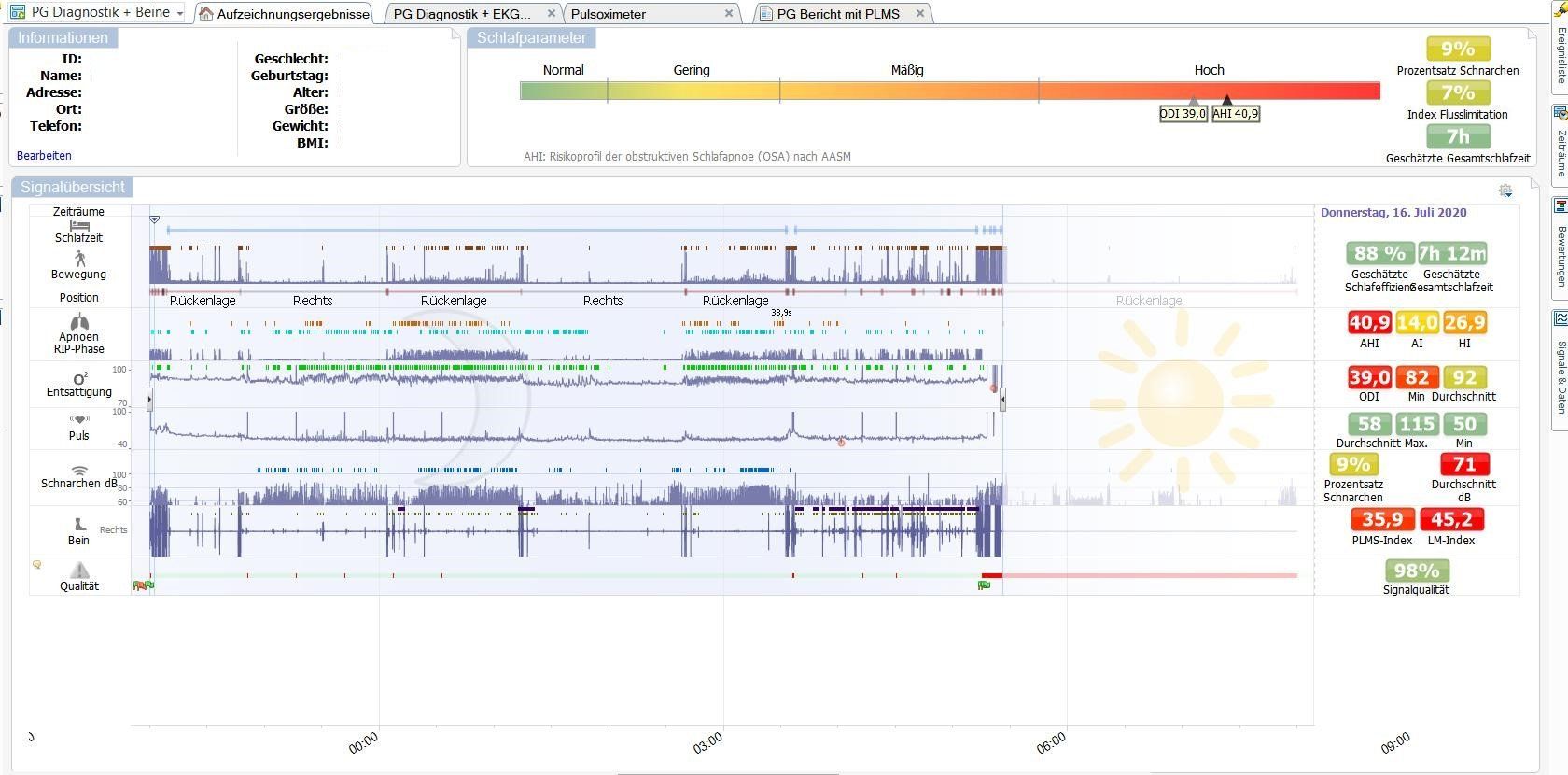1568x775 pixels.
Task: Select the walking person Bewegung icon
Action: pos(79,258)
